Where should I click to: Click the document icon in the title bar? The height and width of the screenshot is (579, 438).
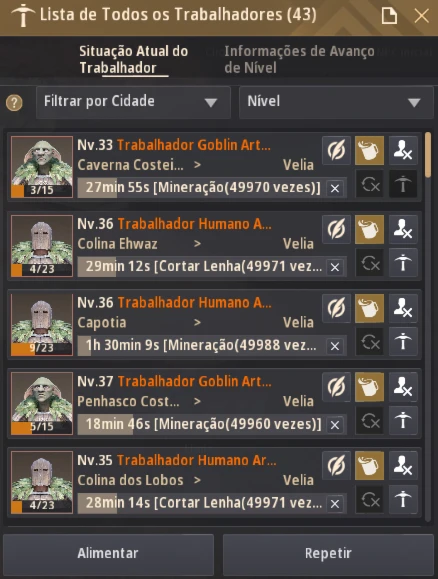point(389,16)
